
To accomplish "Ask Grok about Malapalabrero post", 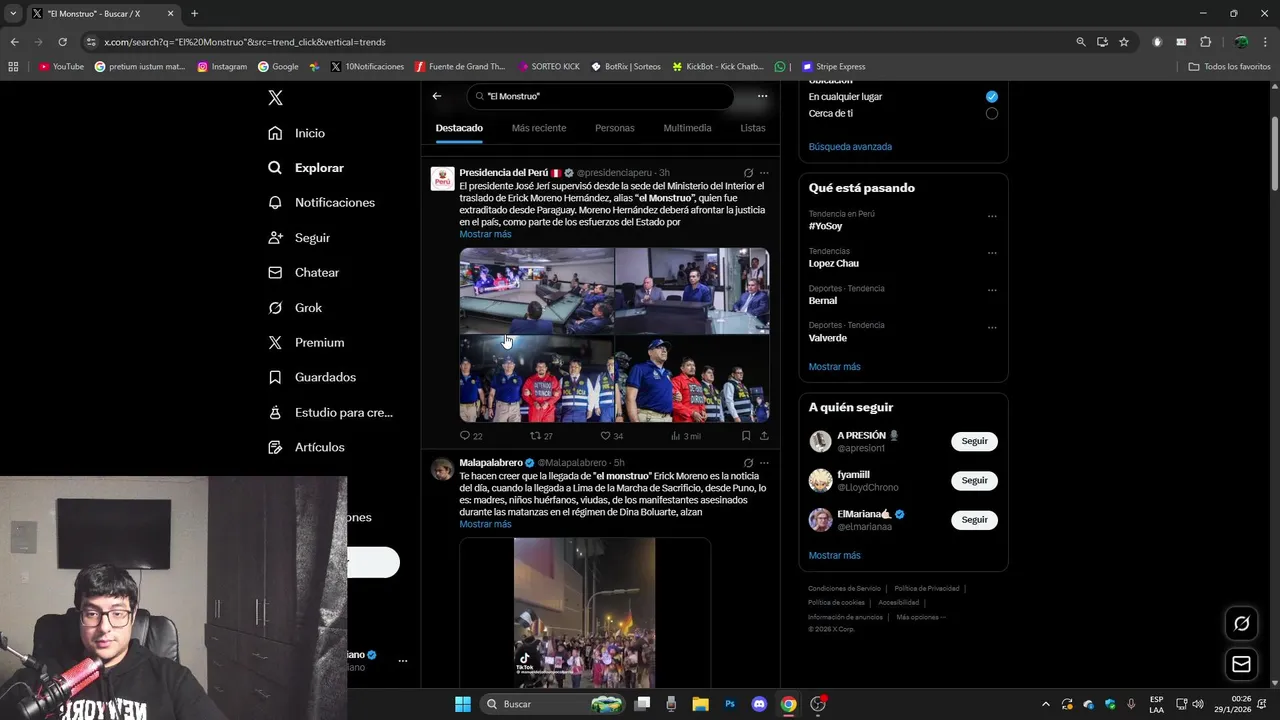I will pyautogui.click(x=748, y=463).
